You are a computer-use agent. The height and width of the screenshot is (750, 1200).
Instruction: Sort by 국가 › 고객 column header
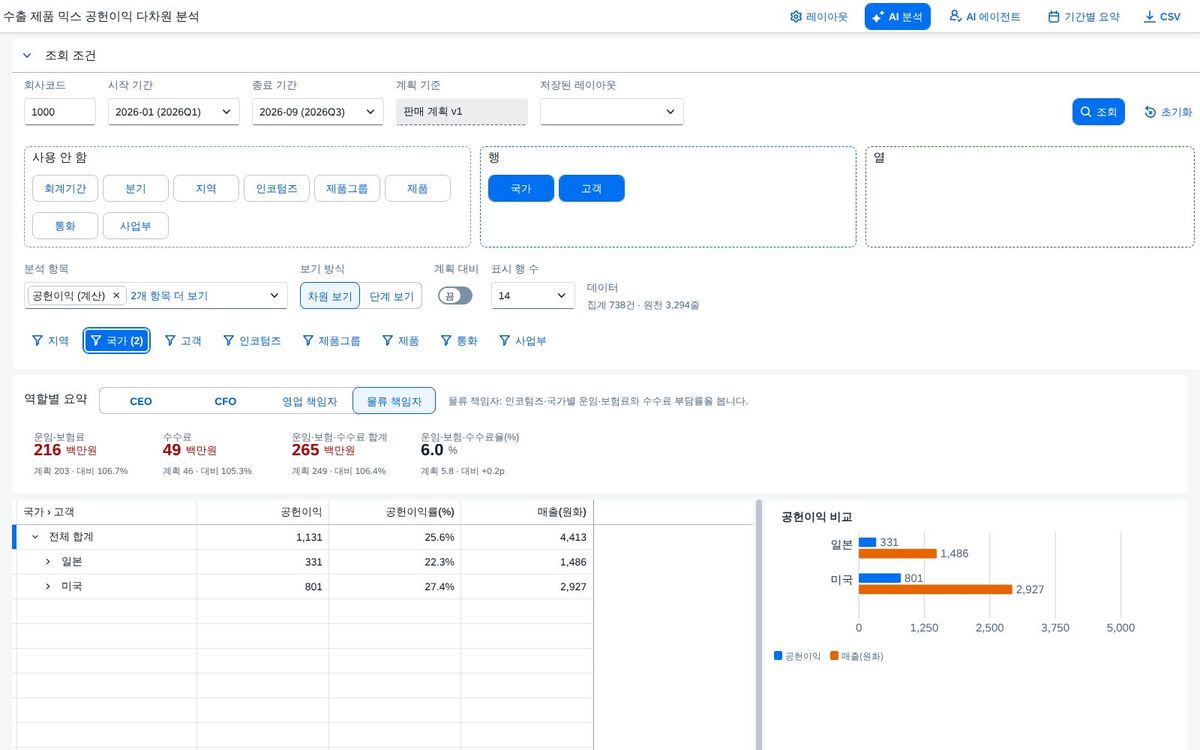106,512
